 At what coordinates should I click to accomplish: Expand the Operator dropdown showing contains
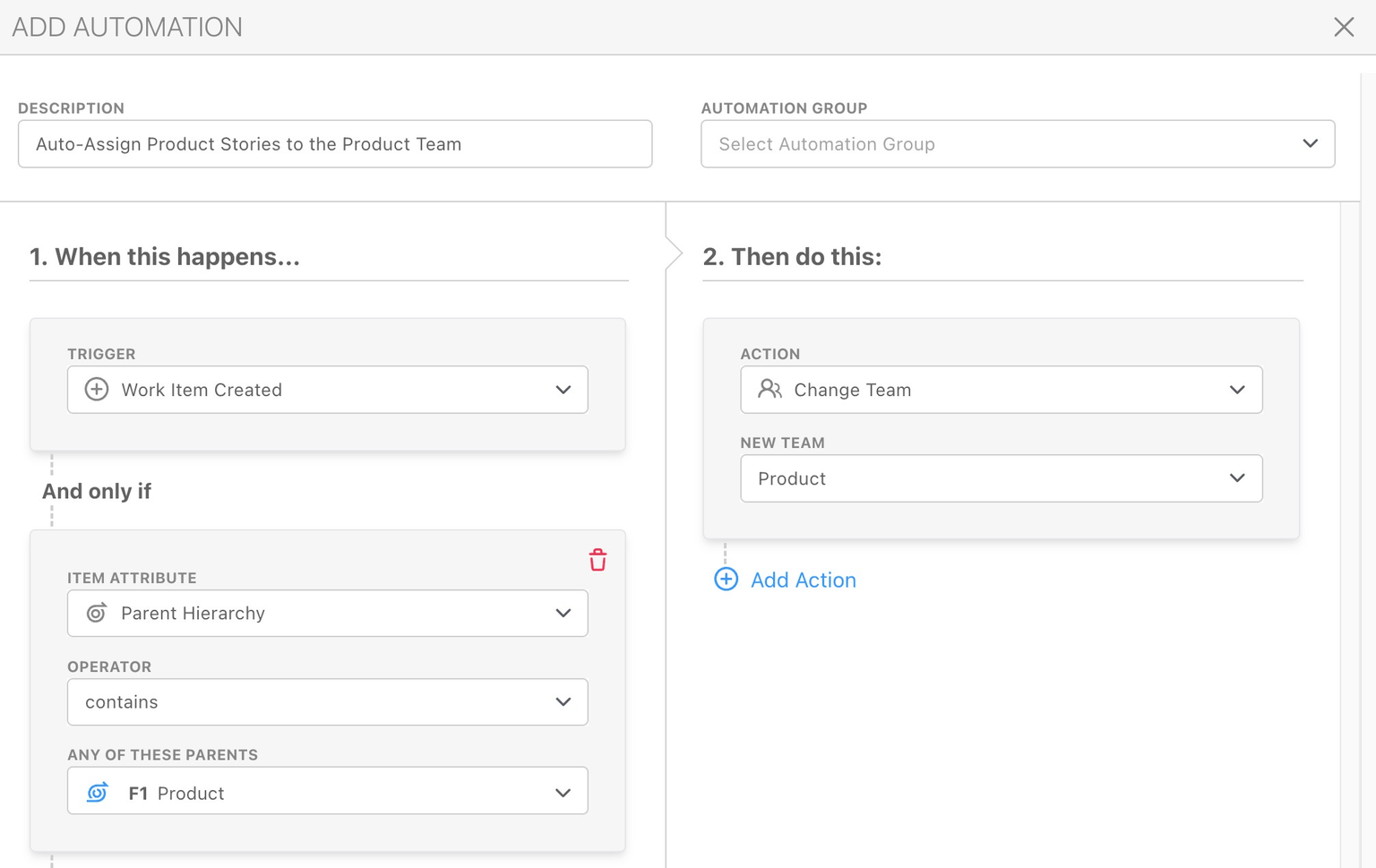(x=563, y=702)
